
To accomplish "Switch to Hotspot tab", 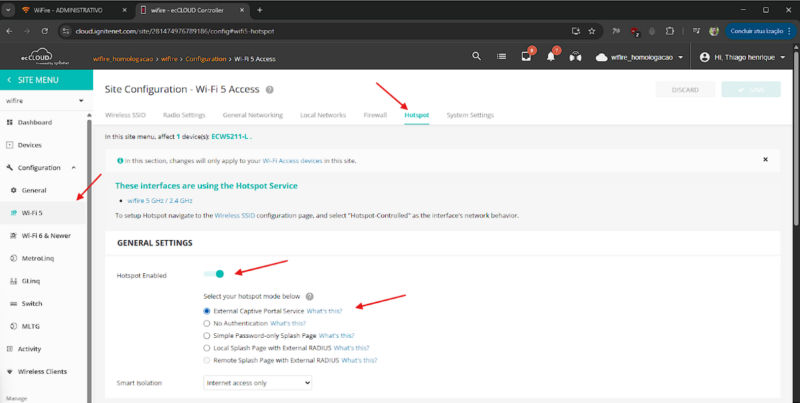I will (417, 115).
